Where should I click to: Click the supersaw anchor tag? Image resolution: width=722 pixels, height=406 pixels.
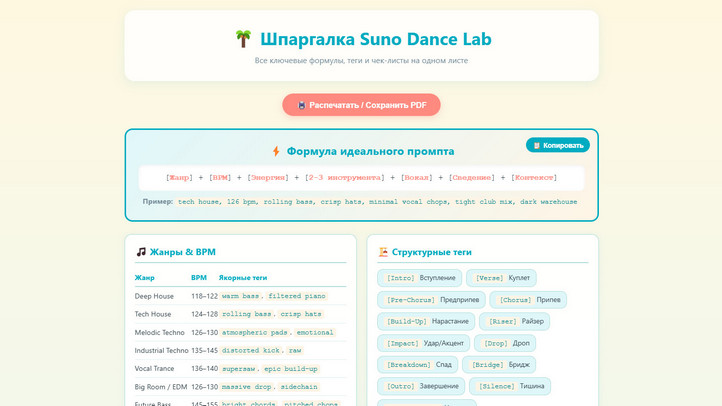coord(239,369)
